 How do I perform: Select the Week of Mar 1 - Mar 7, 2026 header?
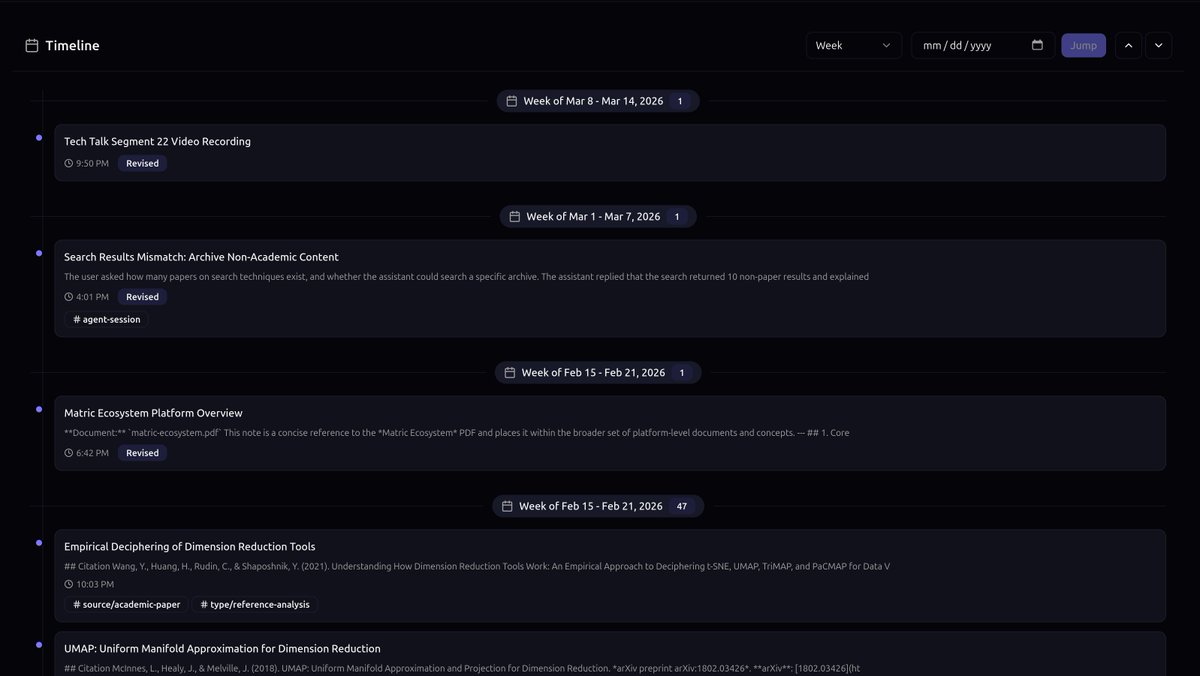pos(598,216)
